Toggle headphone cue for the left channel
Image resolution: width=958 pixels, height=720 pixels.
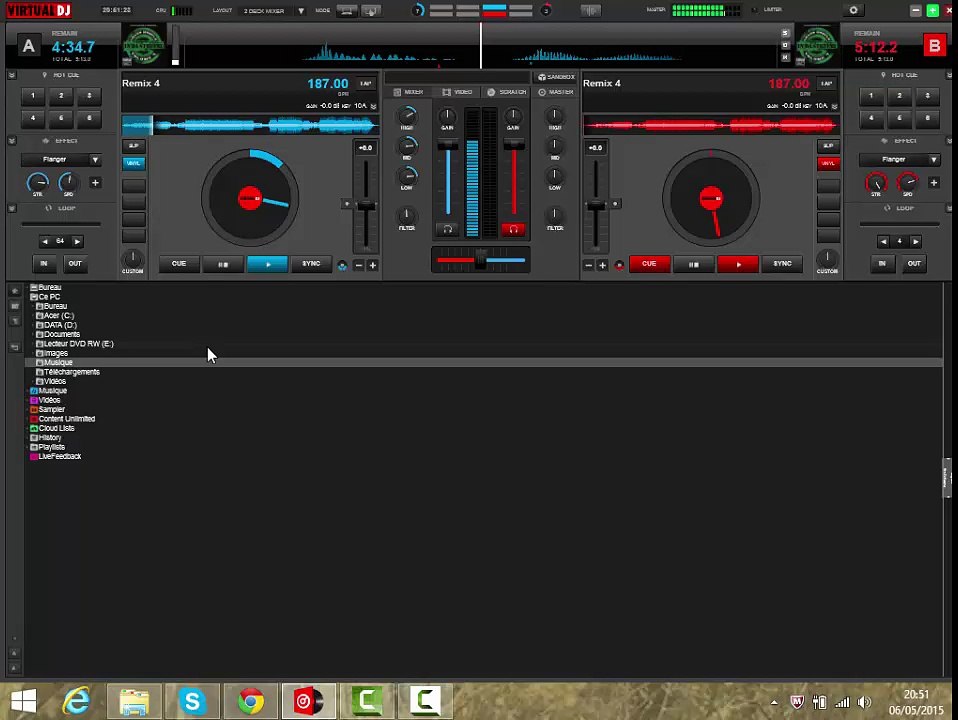tap(447, 229)
